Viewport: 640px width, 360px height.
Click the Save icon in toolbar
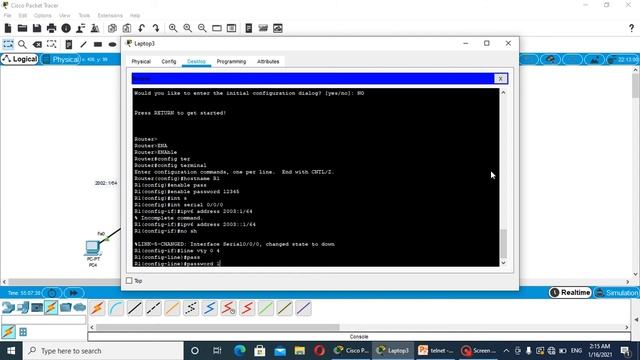click(37, 28)
